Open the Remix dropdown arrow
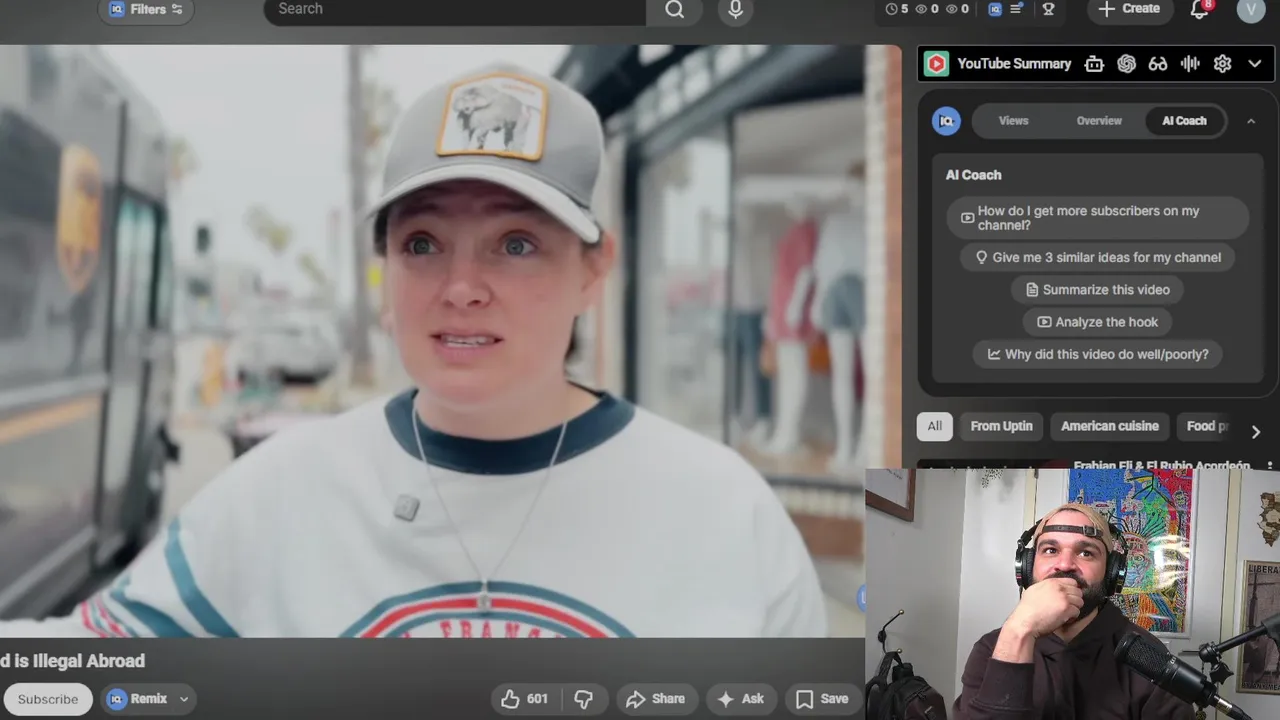1280x720 pixels. pyautogui.click(x=184, y=699)
